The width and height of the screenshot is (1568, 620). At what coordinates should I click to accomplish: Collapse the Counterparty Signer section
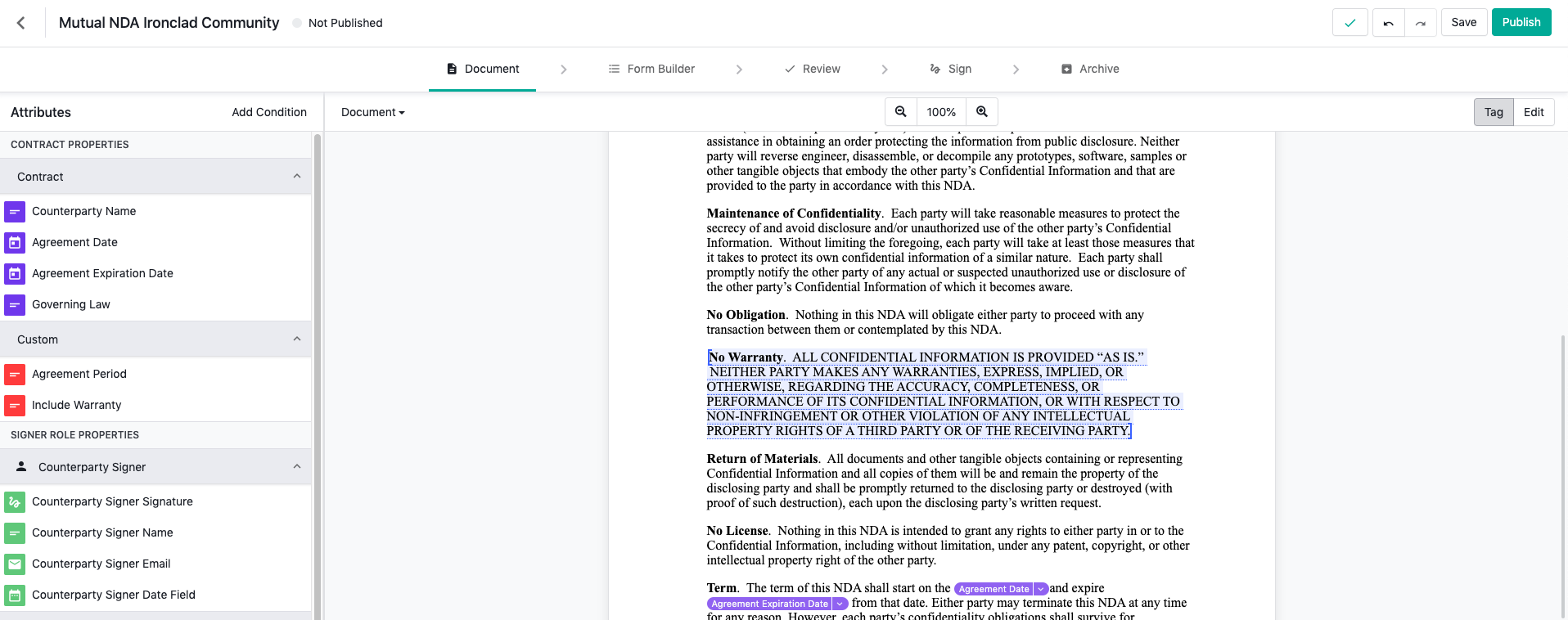coord(297,467)
